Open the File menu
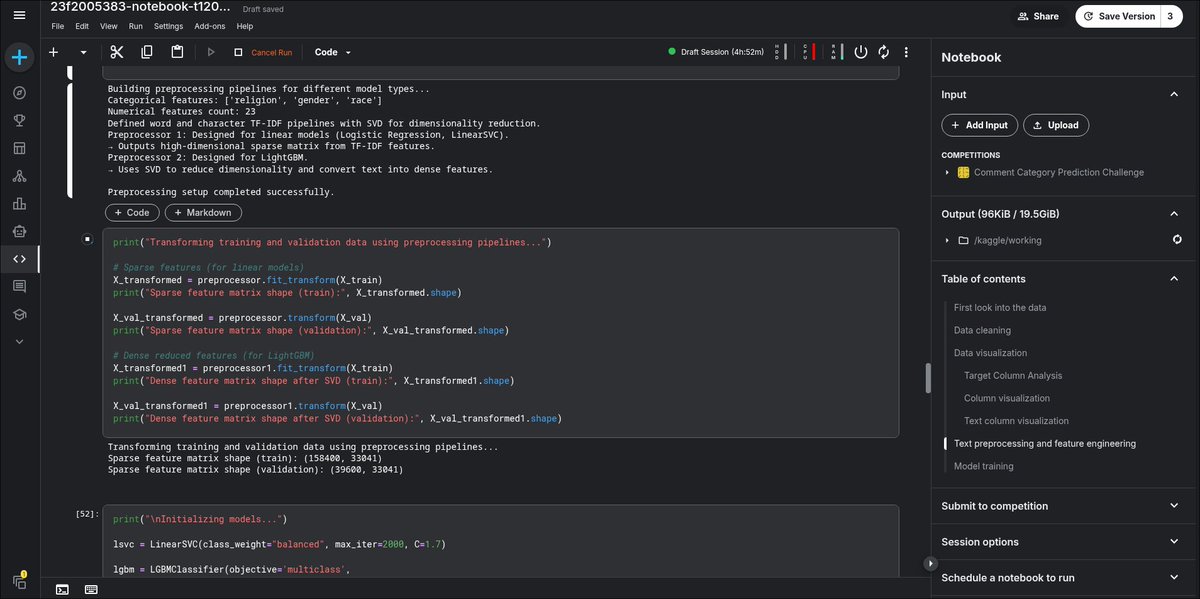Viewport: 1200px width, 599px height. 58,25
